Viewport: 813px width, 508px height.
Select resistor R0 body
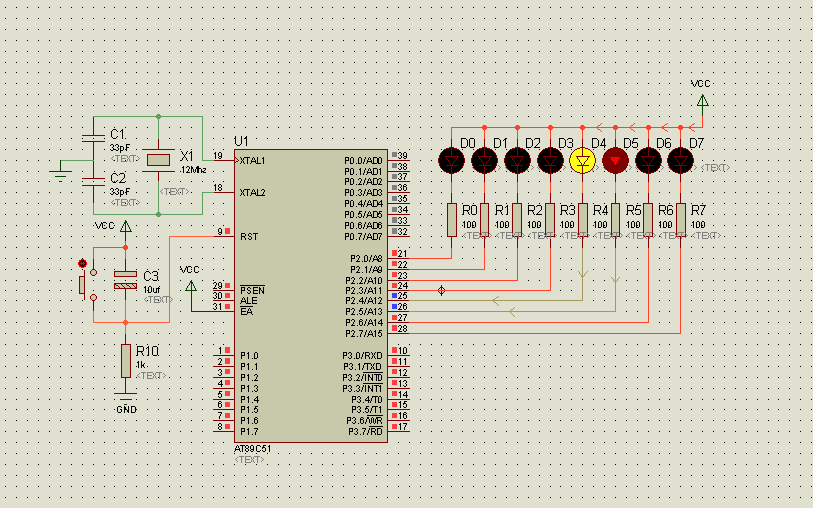coord(452,220)
